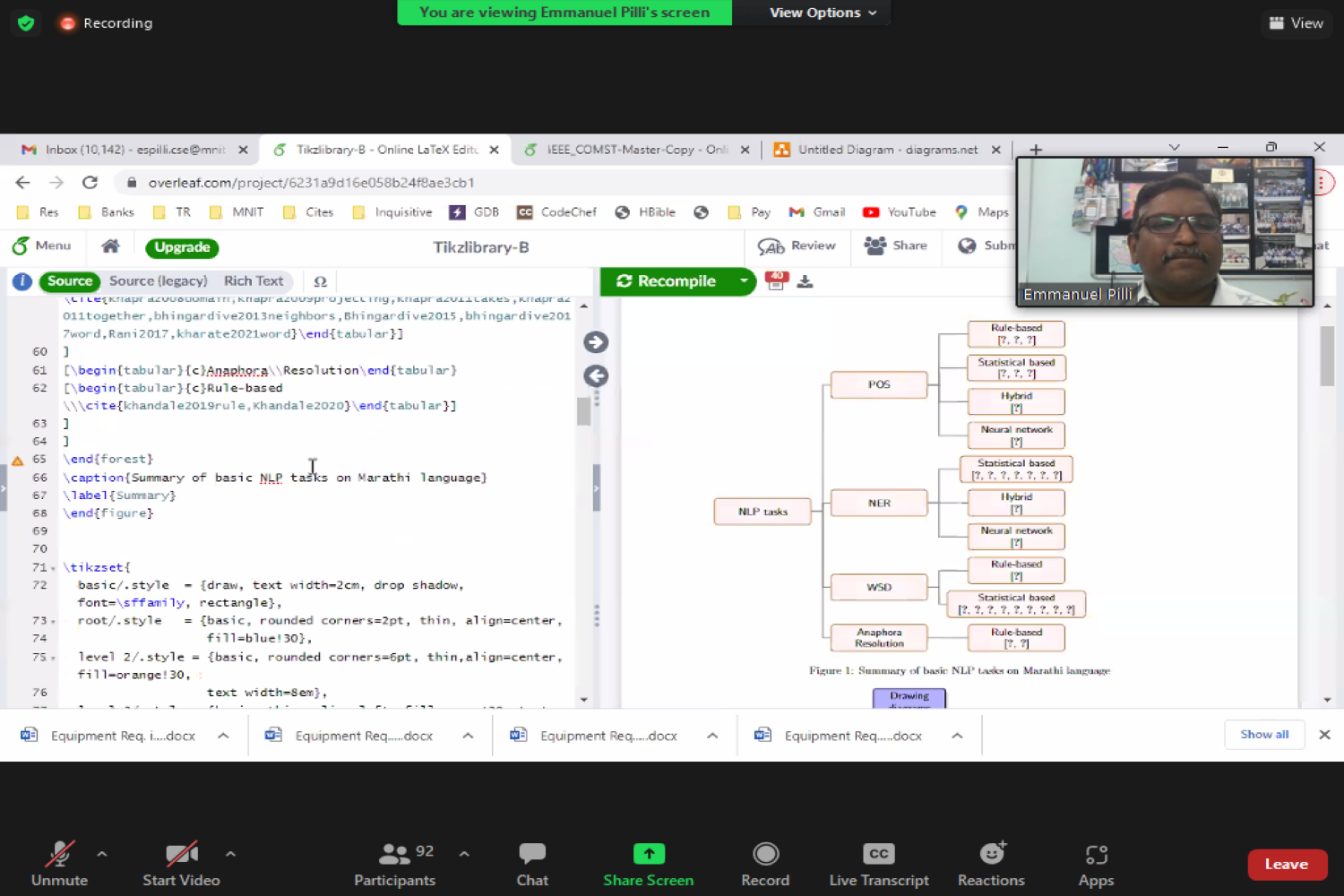Open Zoom Reactions panel
The image size is (1344, 896).
coord(990,864)
